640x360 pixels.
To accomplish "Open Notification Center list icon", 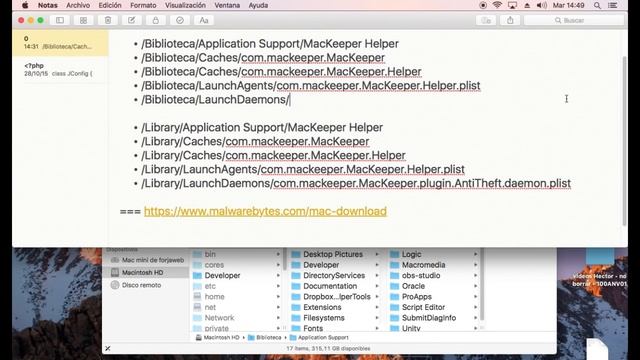I will [x=613, y=5].
